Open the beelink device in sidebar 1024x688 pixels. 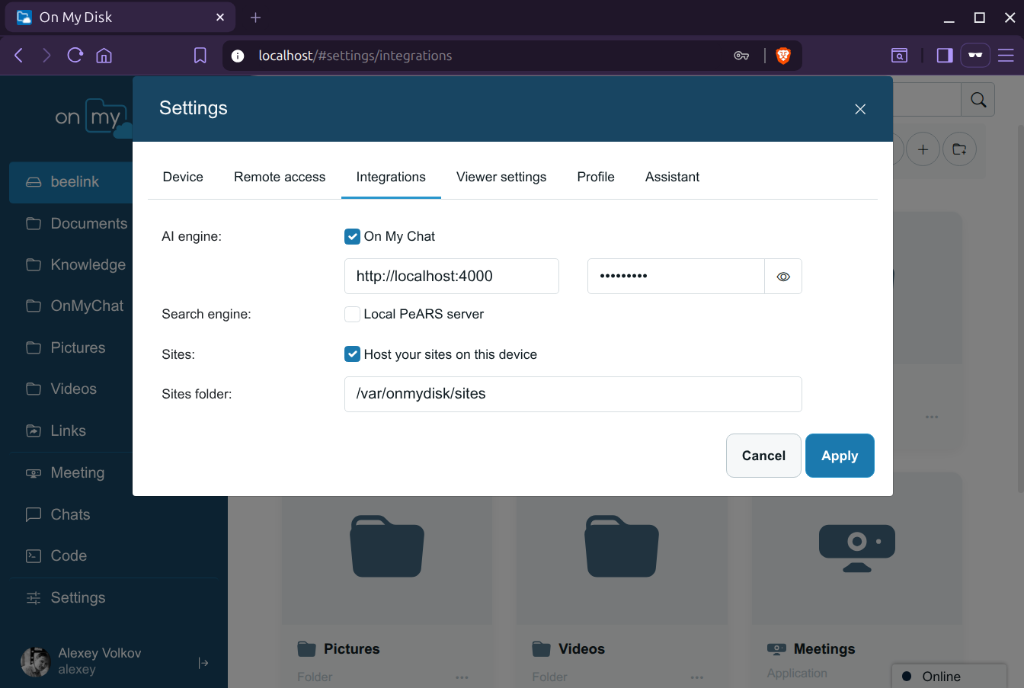click(x=71, y=182)
